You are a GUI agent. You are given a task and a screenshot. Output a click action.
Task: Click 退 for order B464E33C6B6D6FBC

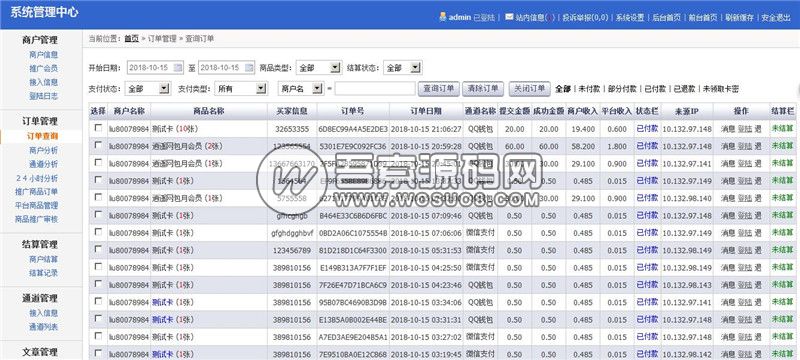tap(758, 216)
